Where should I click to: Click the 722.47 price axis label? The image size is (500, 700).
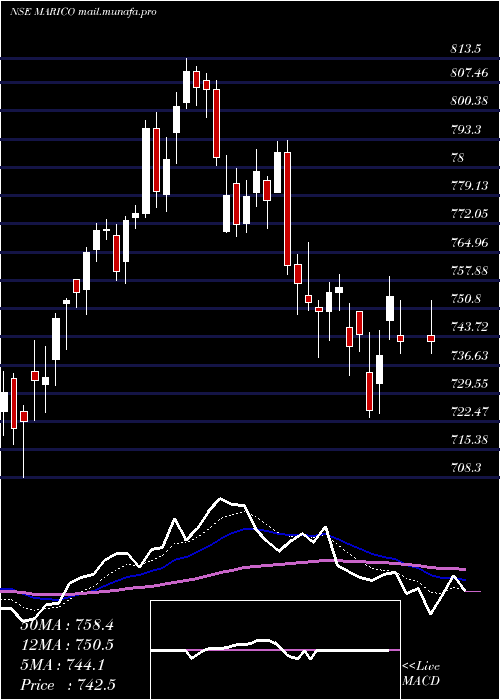click(469, 412)
